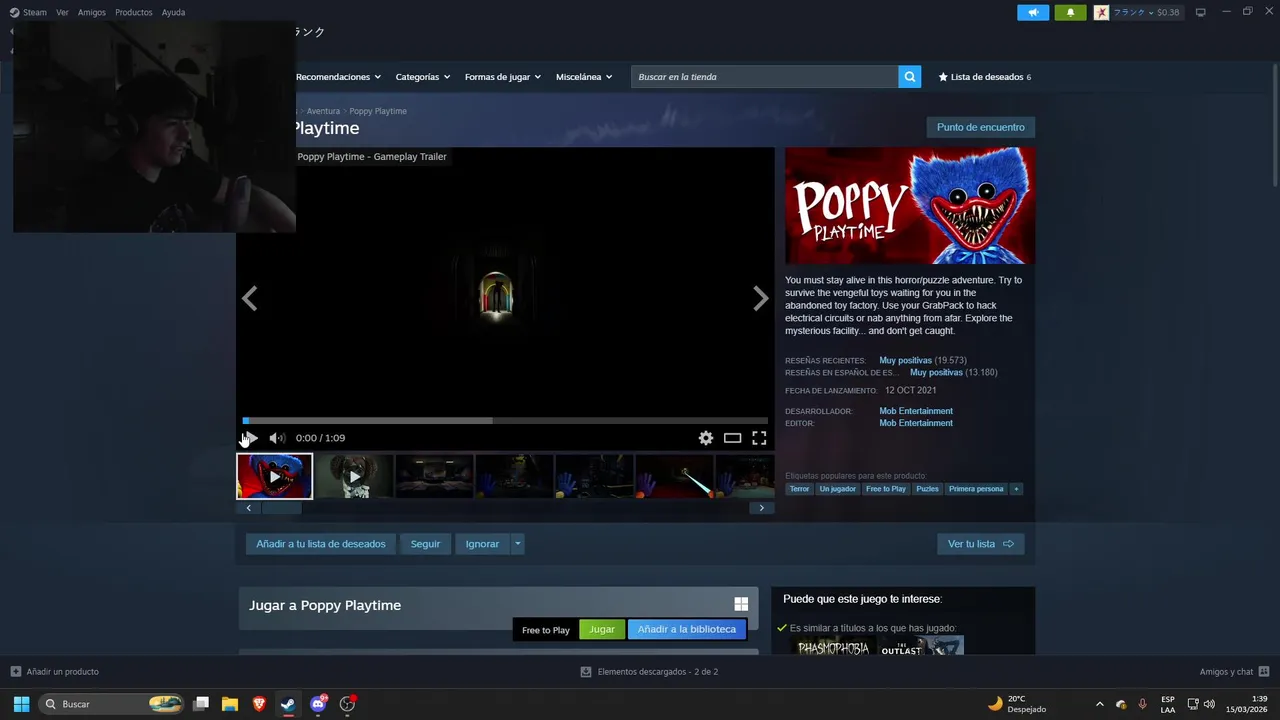1280x720 pixels.
Task: Open developer Mob Entertainment link
Action: 916,411
